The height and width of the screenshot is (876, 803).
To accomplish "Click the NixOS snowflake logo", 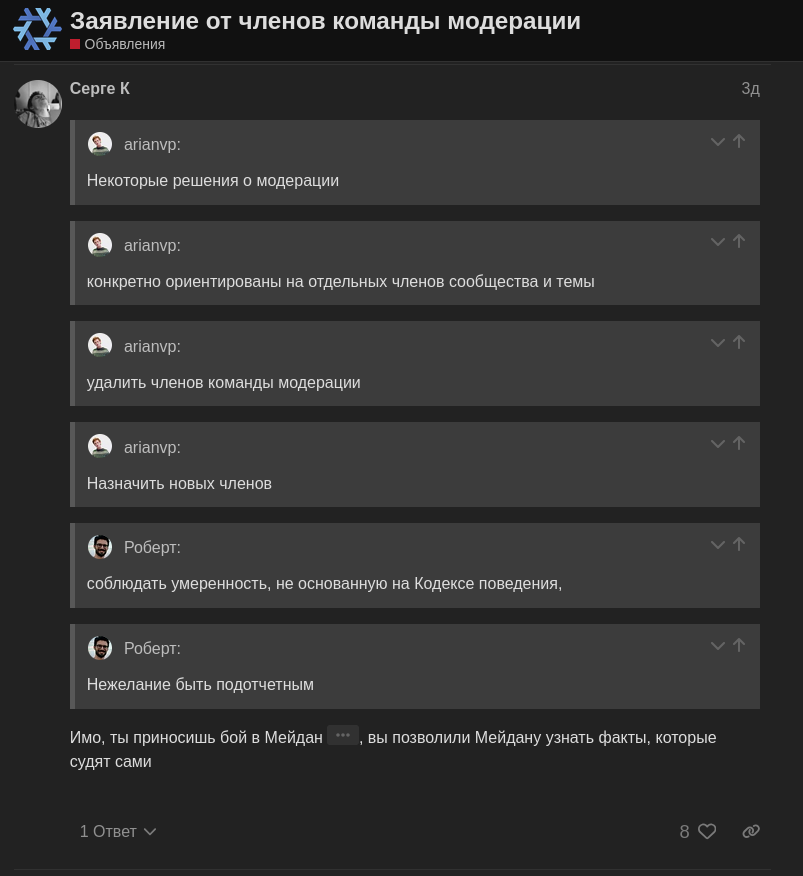I will point(37,29).
